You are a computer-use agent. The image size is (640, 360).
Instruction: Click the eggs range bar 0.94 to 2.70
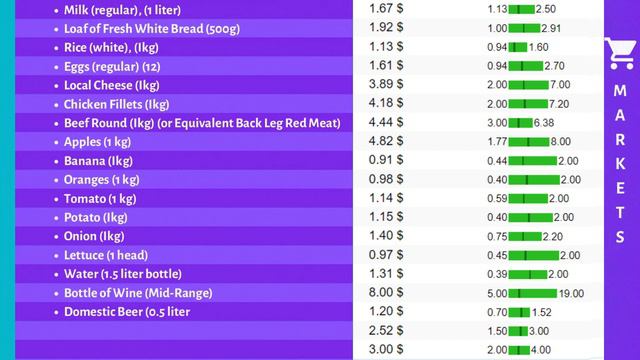[x=526, y=66]
